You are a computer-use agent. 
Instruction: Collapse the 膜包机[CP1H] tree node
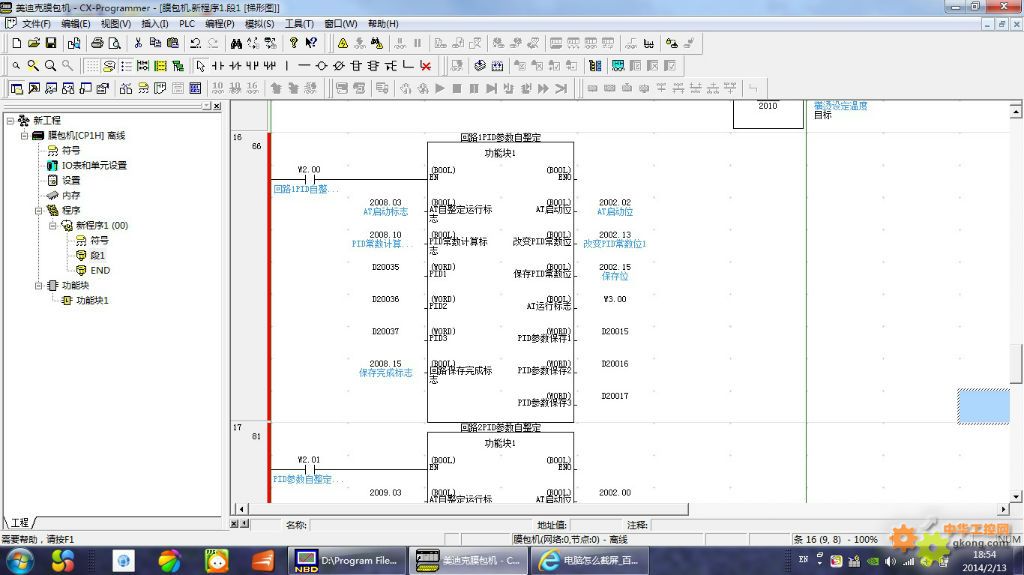[x=24, y=135]
